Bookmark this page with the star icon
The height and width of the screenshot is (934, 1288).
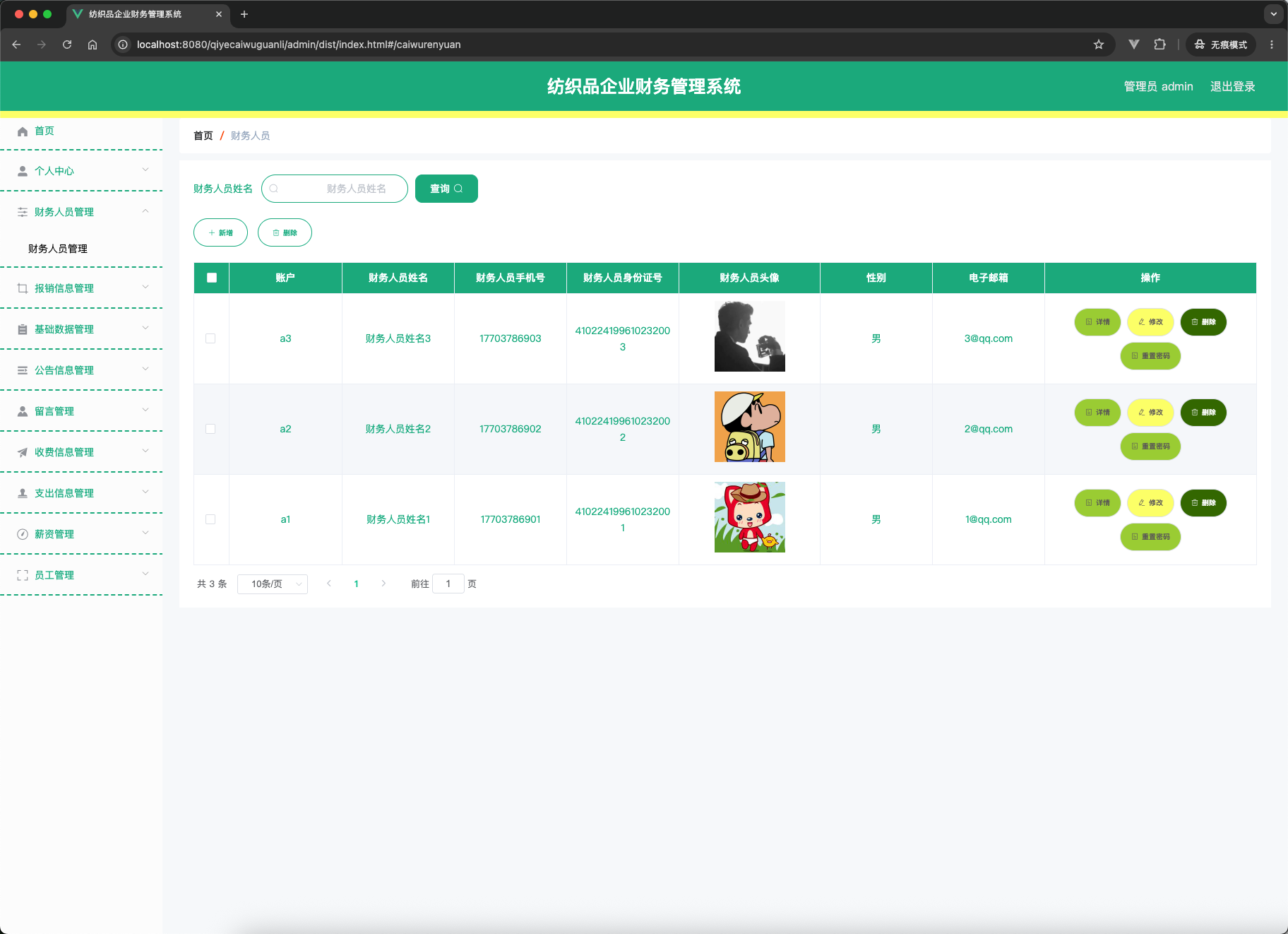(x=1099, y=45)
